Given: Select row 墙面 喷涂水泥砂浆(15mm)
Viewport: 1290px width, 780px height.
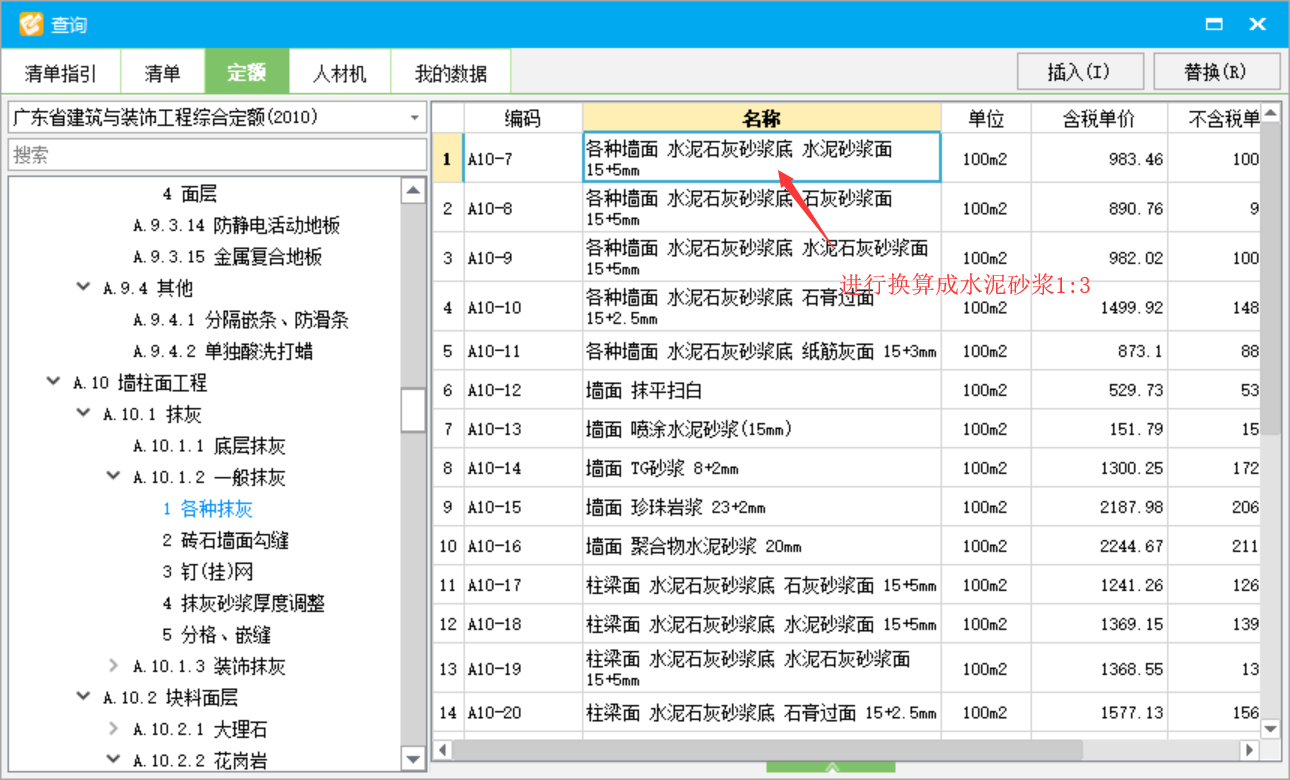Looking at the screenshot, I should pos(762,429).
